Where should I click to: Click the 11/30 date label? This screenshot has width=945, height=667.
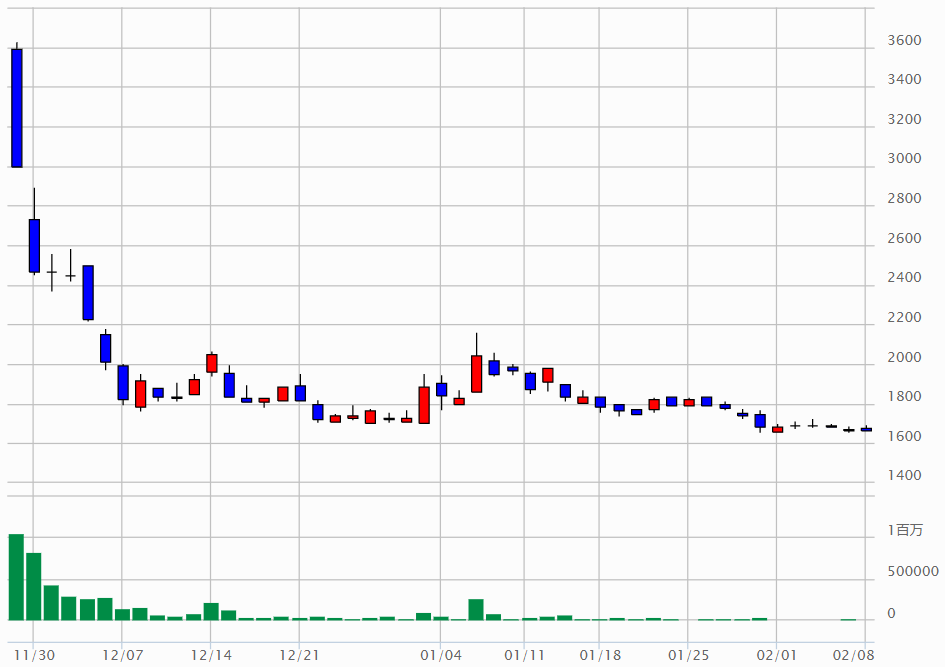pyautogui.click(x=34, y=655)
